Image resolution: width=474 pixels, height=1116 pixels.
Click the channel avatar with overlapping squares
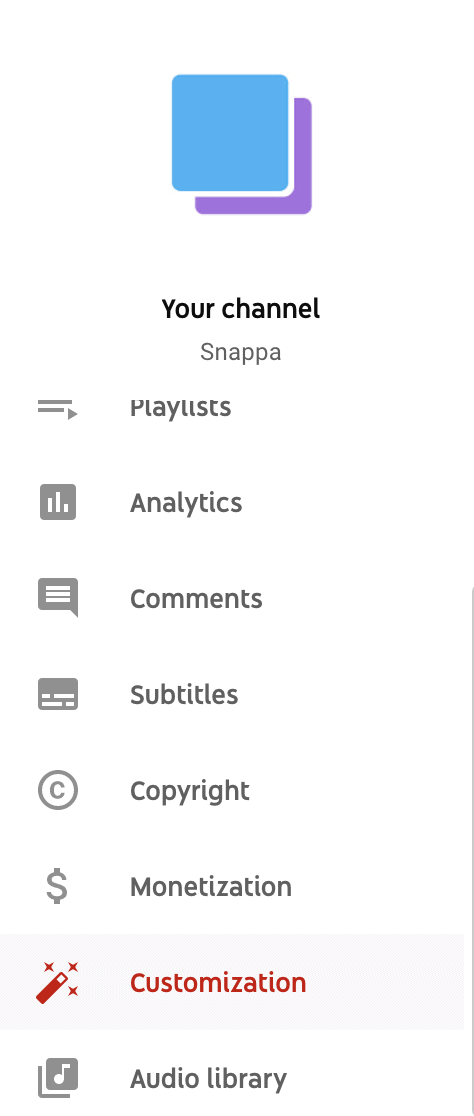point(241,144)
